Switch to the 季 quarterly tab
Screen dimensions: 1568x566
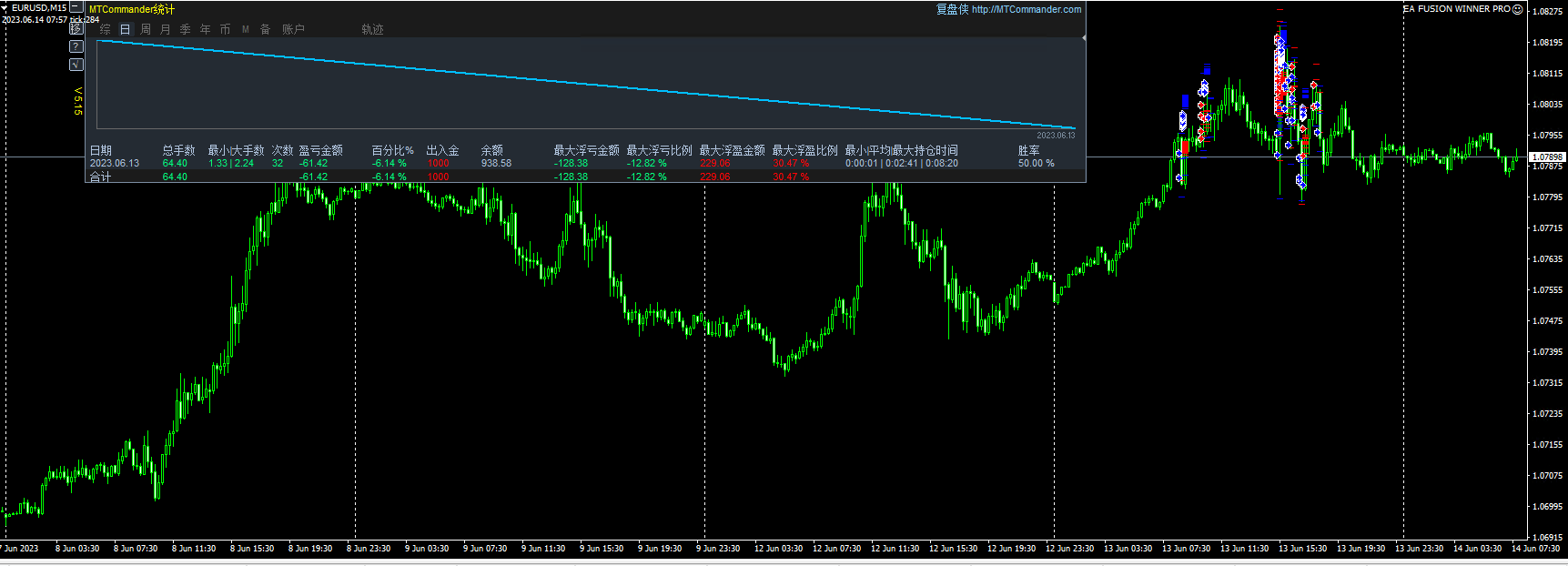click(x=186, y=30)
